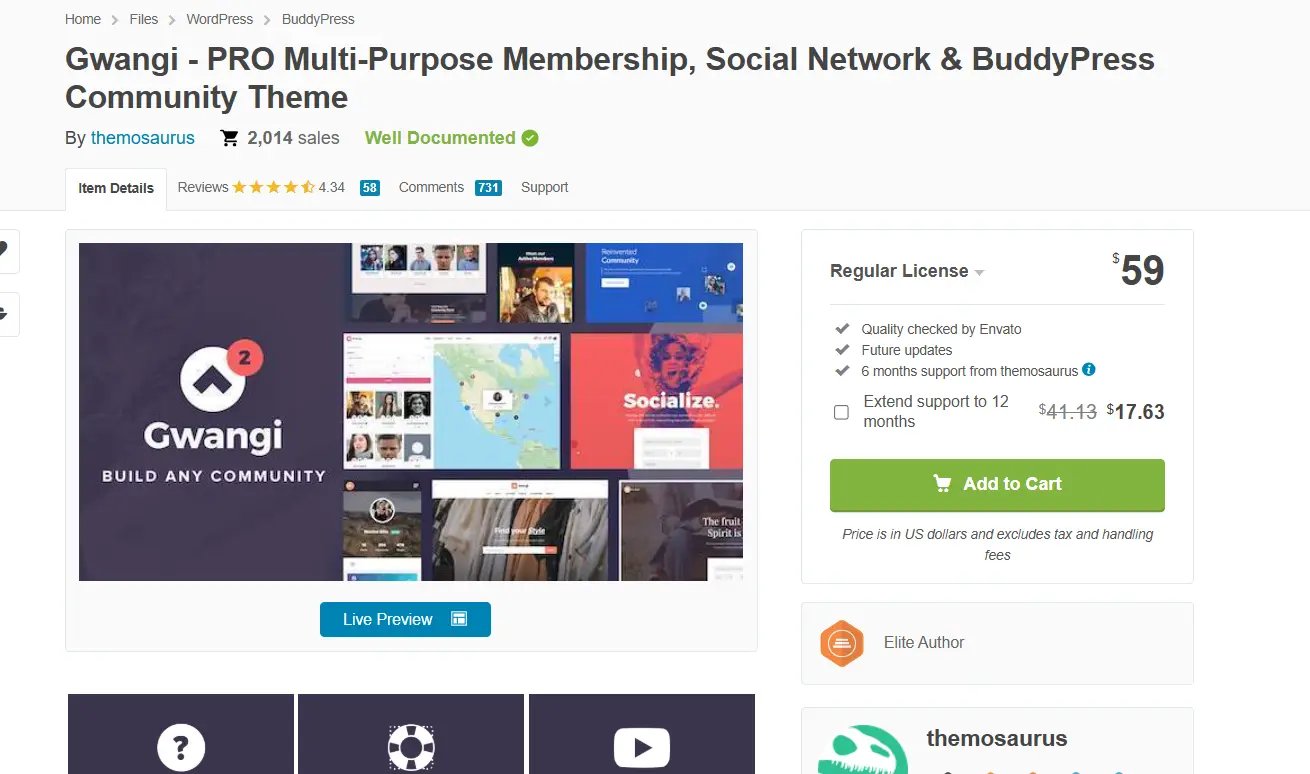The image size is (1310, 774).
Task: Click the shopping cart icon beside sales count
Action: (228, 137)
